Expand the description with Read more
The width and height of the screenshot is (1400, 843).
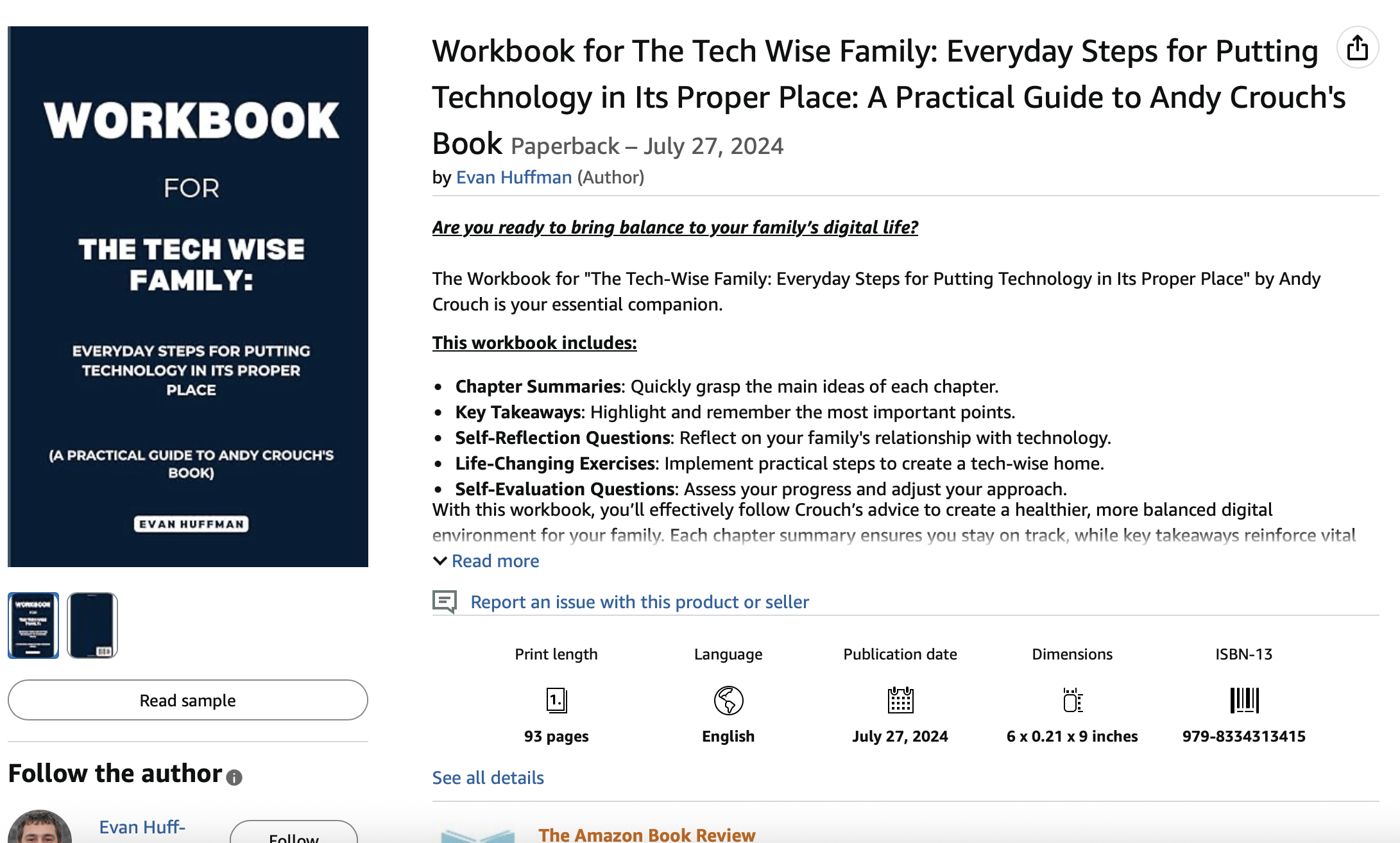[495, 561]
